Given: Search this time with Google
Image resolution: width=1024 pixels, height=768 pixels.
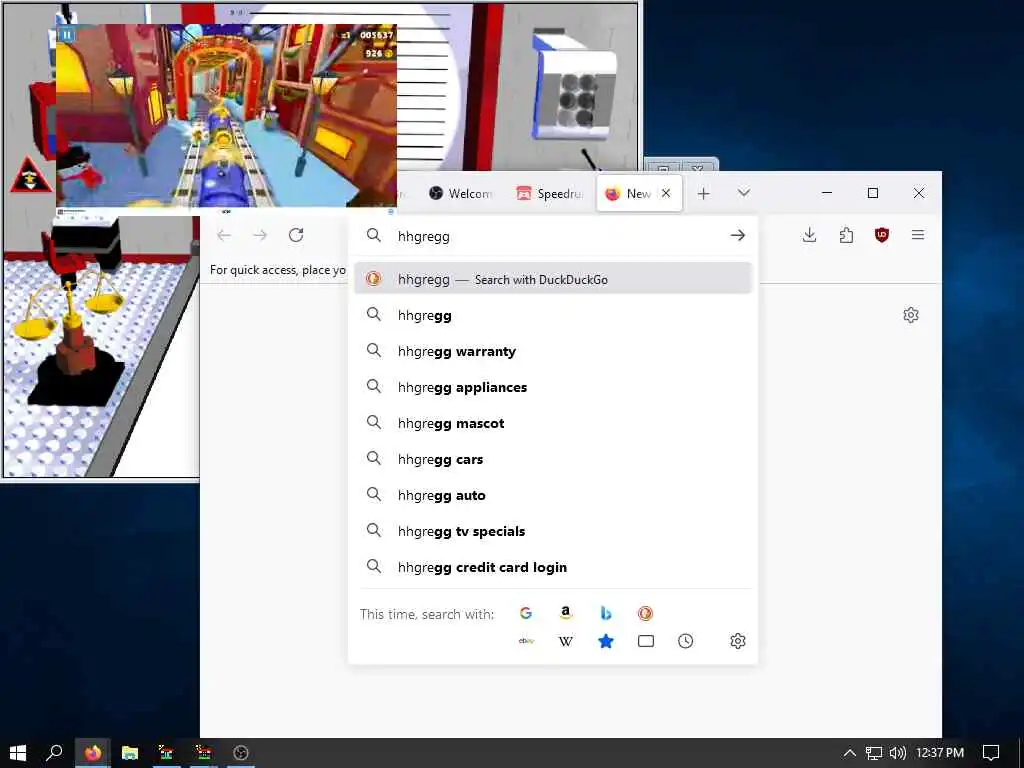Looking at the screenshot, I should pyautogui.click(x=526, y=613).
